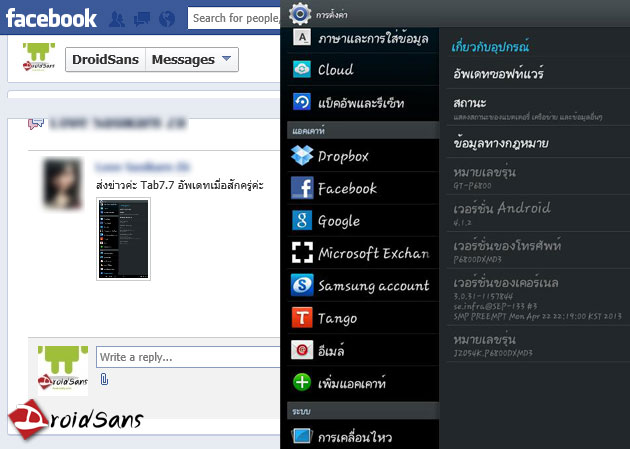This screenshot has width=630, height=449.
Task: Click the Microsoft Exchange icon
Action: (x=302, y=253)
